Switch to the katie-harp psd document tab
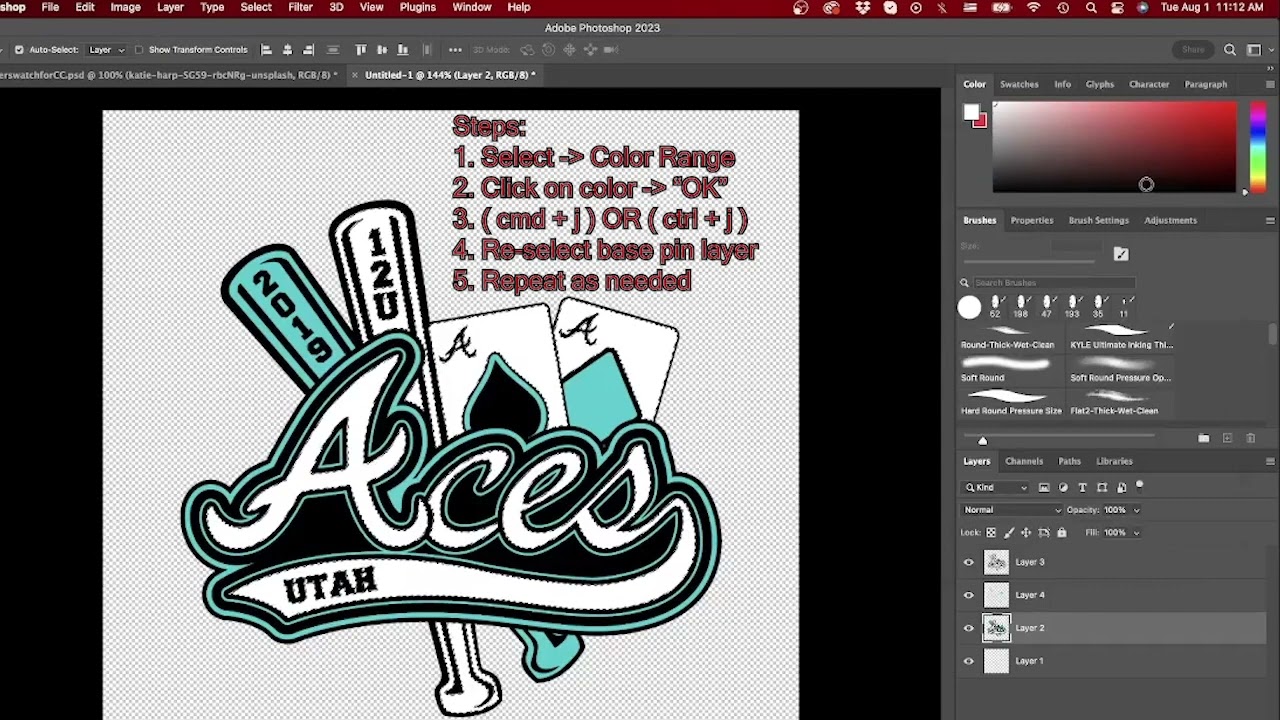 [x=169, y=75]
